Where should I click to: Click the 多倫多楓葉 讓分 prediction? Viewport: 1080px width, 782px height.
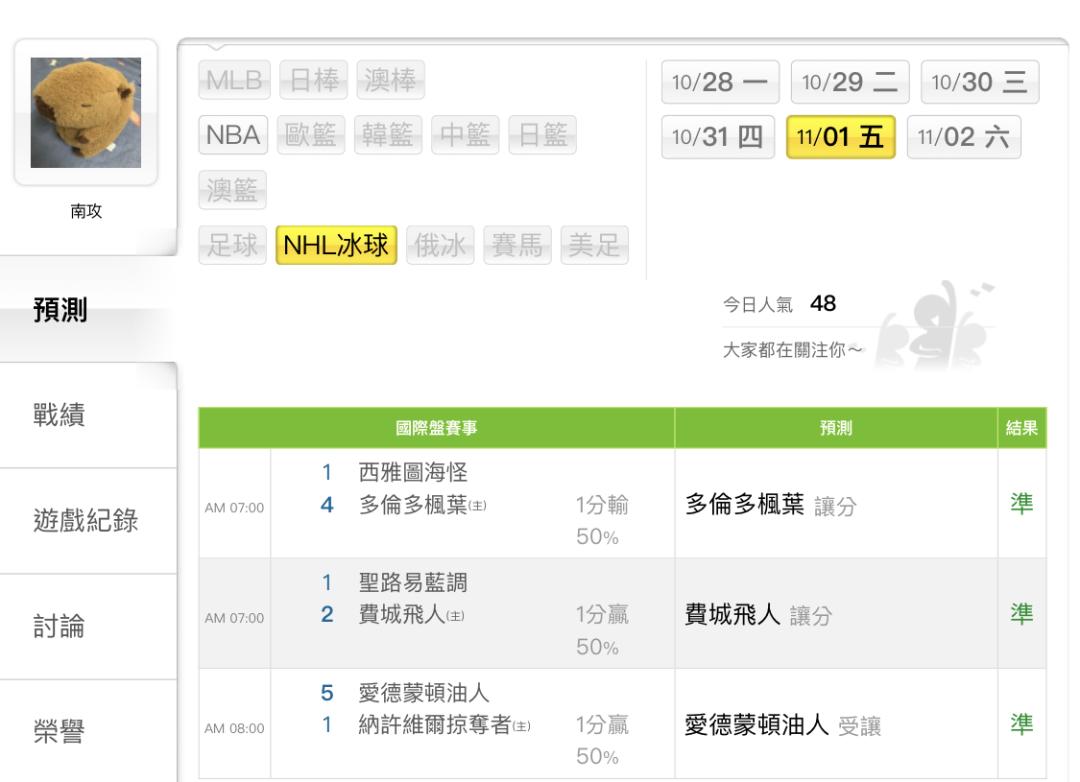click(x=771, y=505)
